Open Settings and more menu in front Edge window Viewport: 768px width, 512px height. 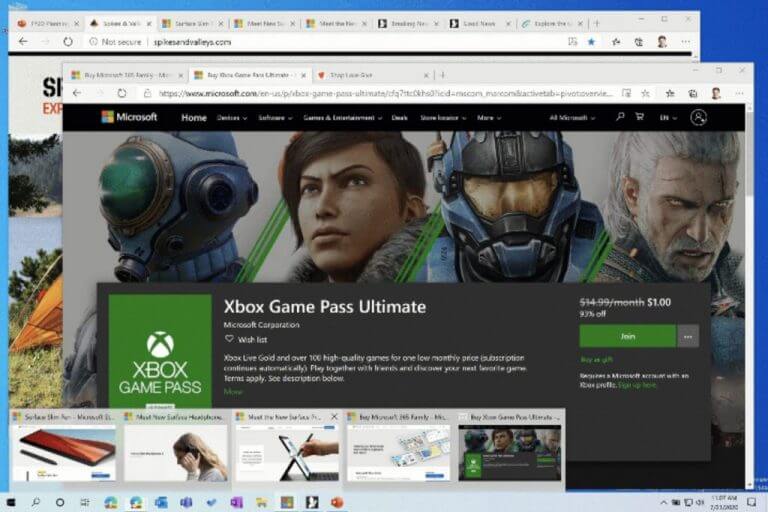point(739,93)
